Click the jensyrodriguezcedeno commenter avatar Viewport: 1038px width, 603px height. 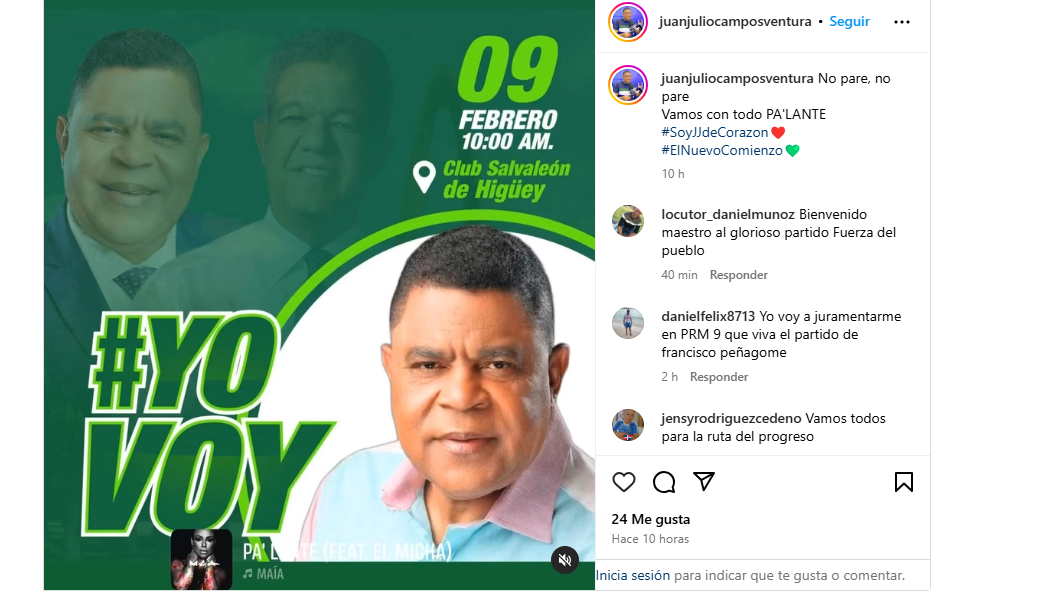pyautogui.click(x=628, y=425)
